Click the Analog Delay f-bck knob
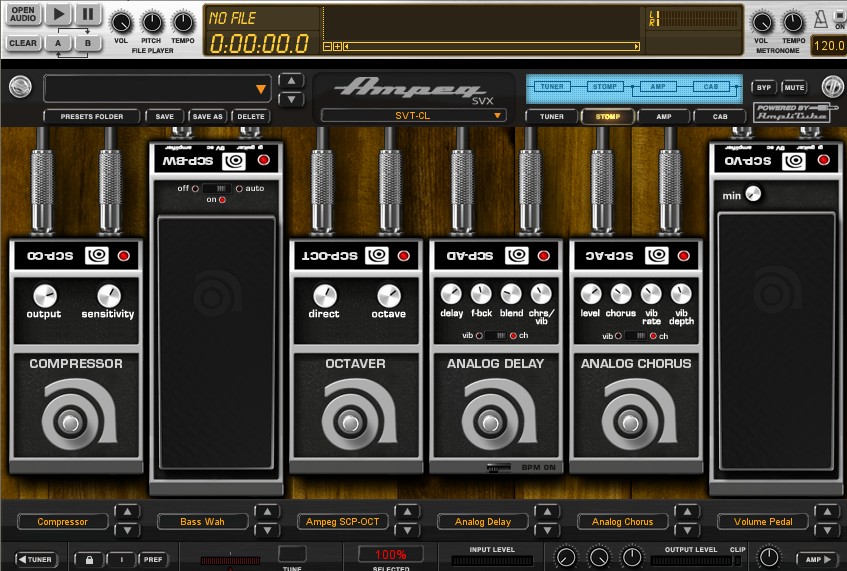847x571 pixels. click(481, 294)
